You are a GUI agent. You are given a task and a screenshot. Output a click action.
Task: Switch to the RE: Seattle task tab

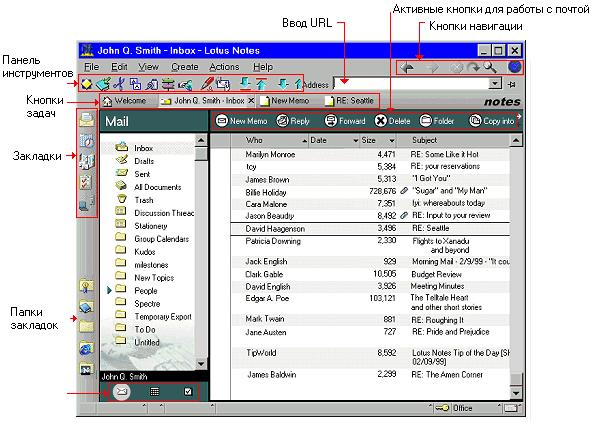click(350, 101)
